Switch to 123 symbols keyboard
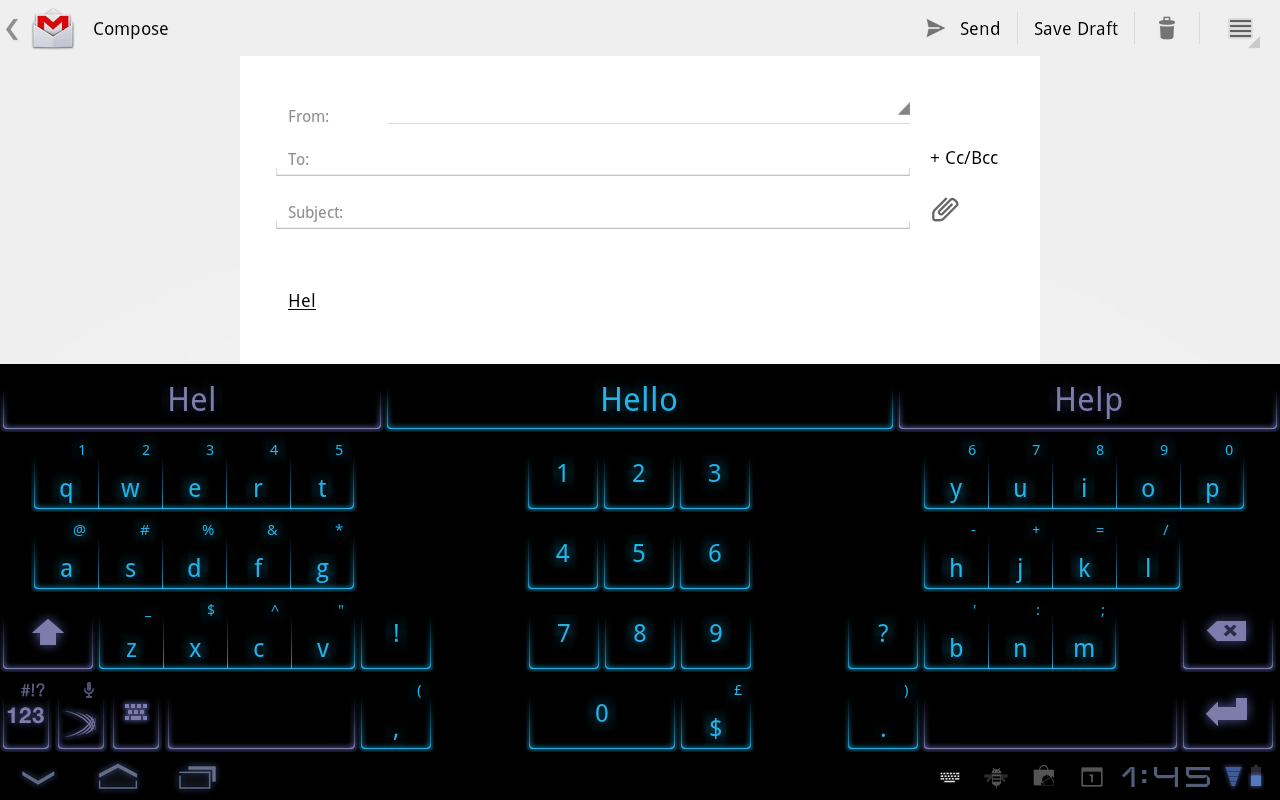The height and width of the screenshot is (800, 1280). [26, 714]
